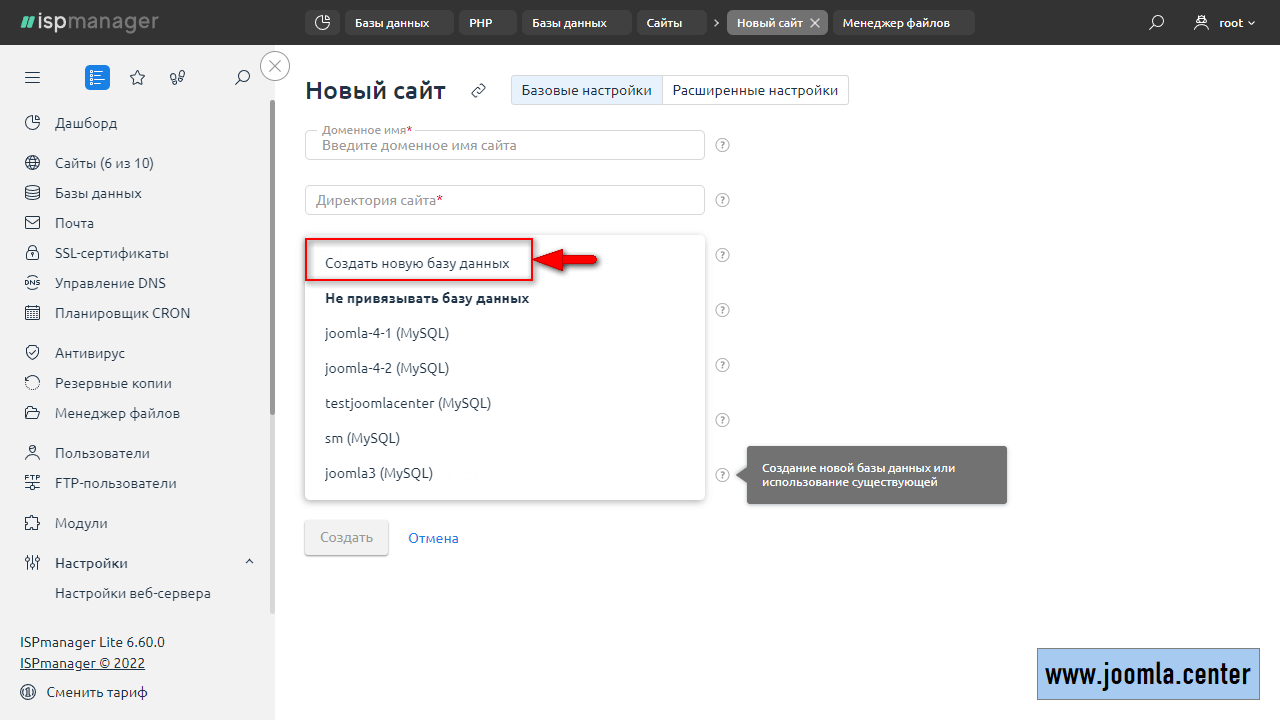This screenshot has height=720, width=1280.
Task: Open the dashboard pie-chart tab icon
Action: click(x=322, y=23)
